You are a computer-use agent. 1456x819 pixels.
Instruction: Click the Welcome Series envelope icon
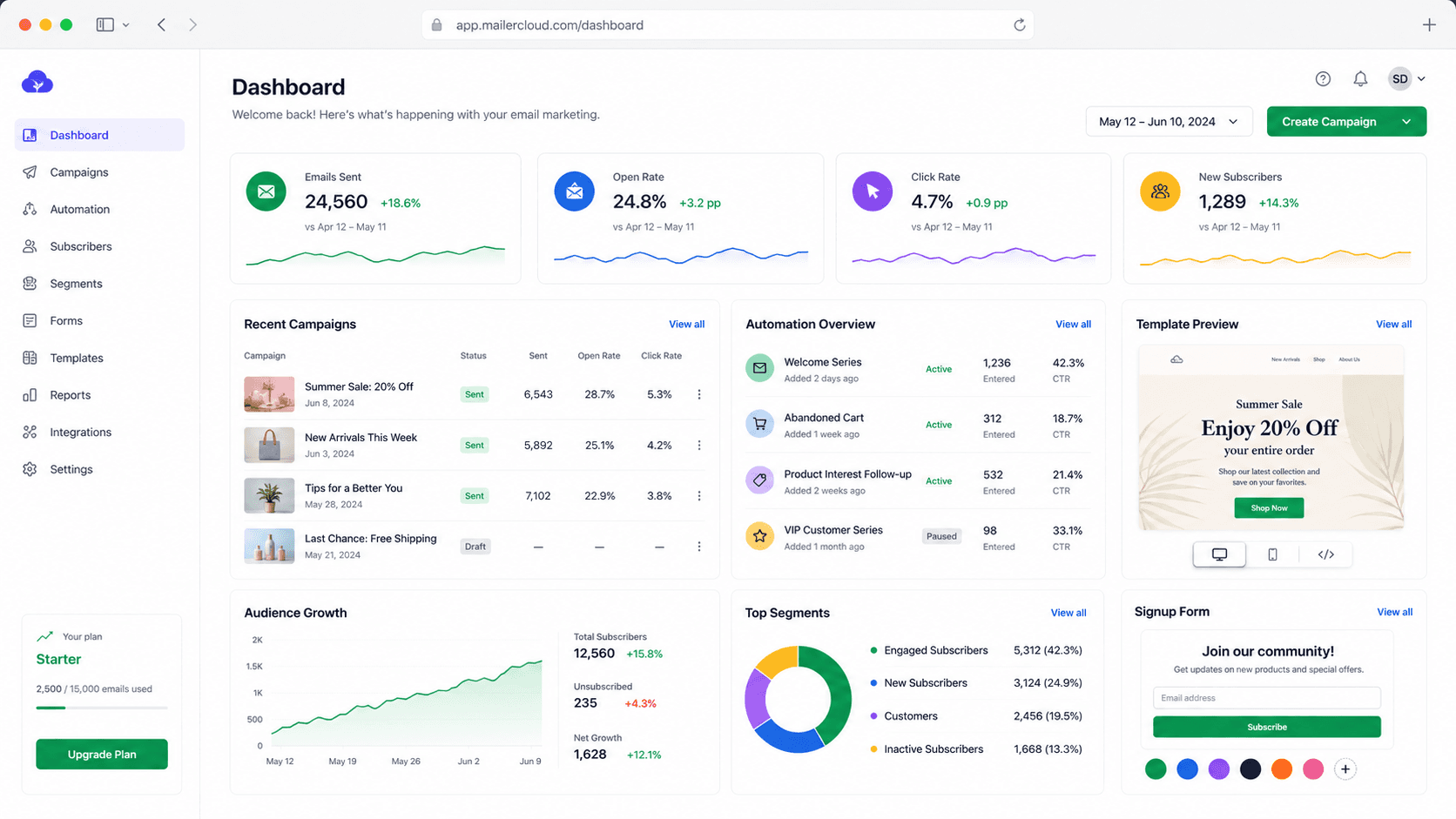(759, 368)
